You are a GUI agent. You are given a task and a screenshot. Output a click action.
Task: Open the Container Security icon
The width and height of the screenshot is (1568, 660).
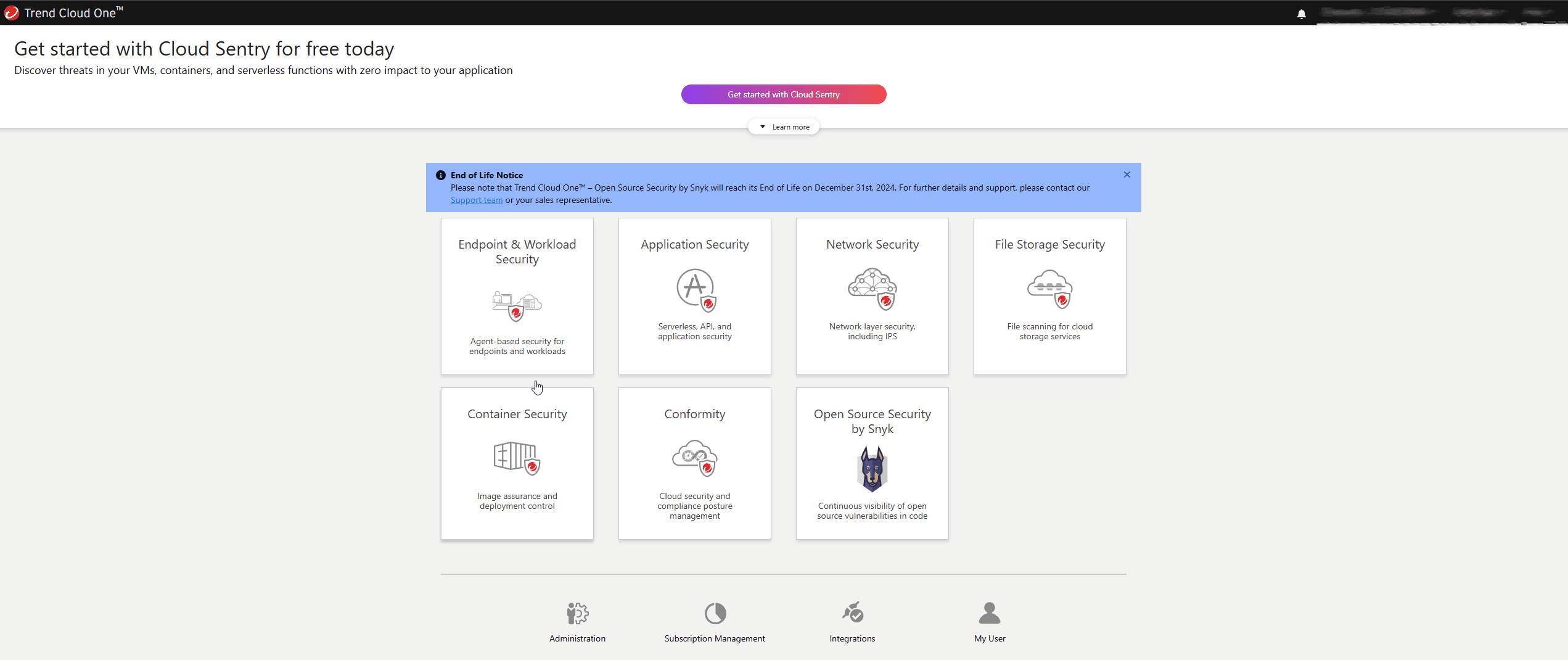(517, 459)
